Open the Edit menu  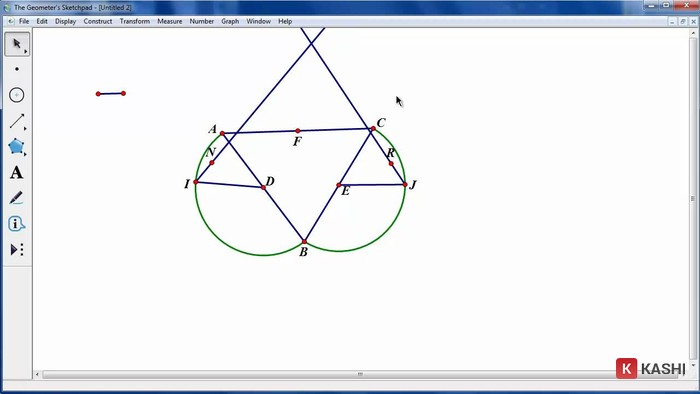pos(42,21)
